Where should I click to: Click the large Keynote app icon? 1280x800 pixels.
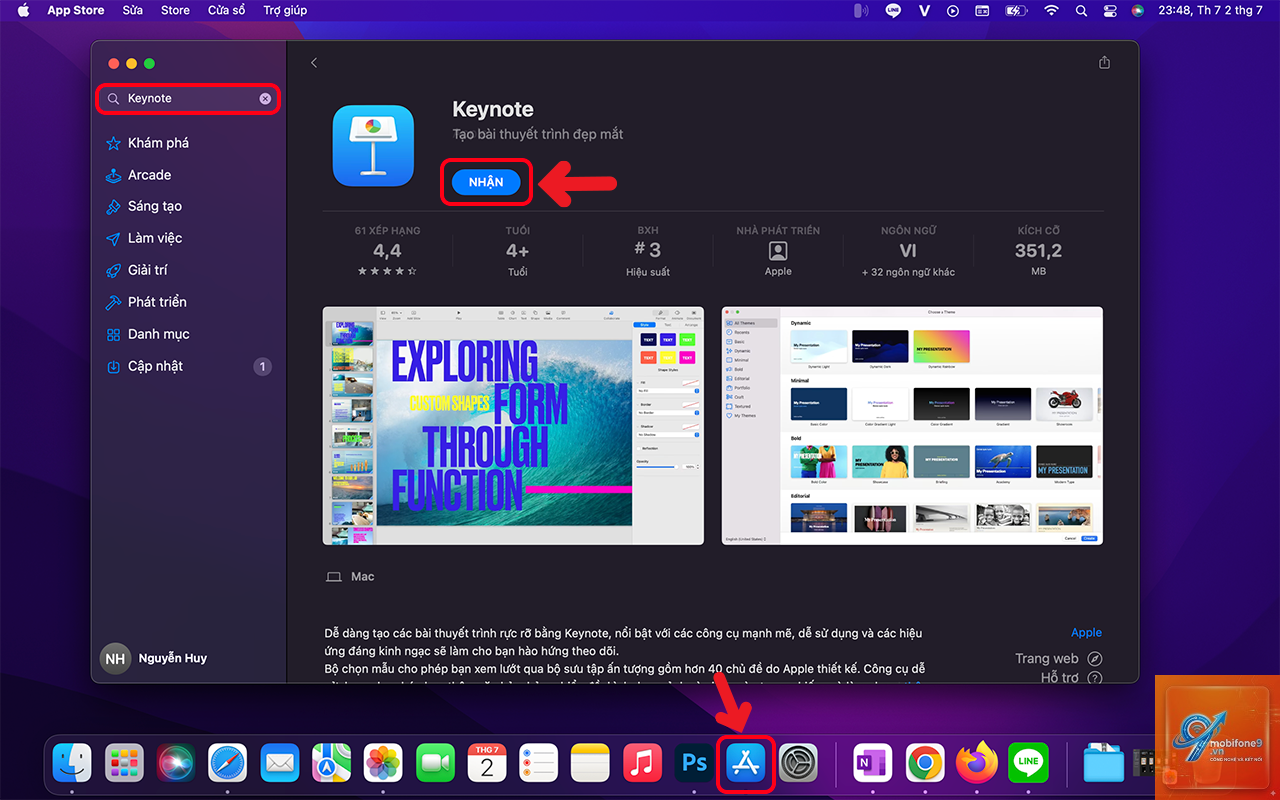coord(373,146)
